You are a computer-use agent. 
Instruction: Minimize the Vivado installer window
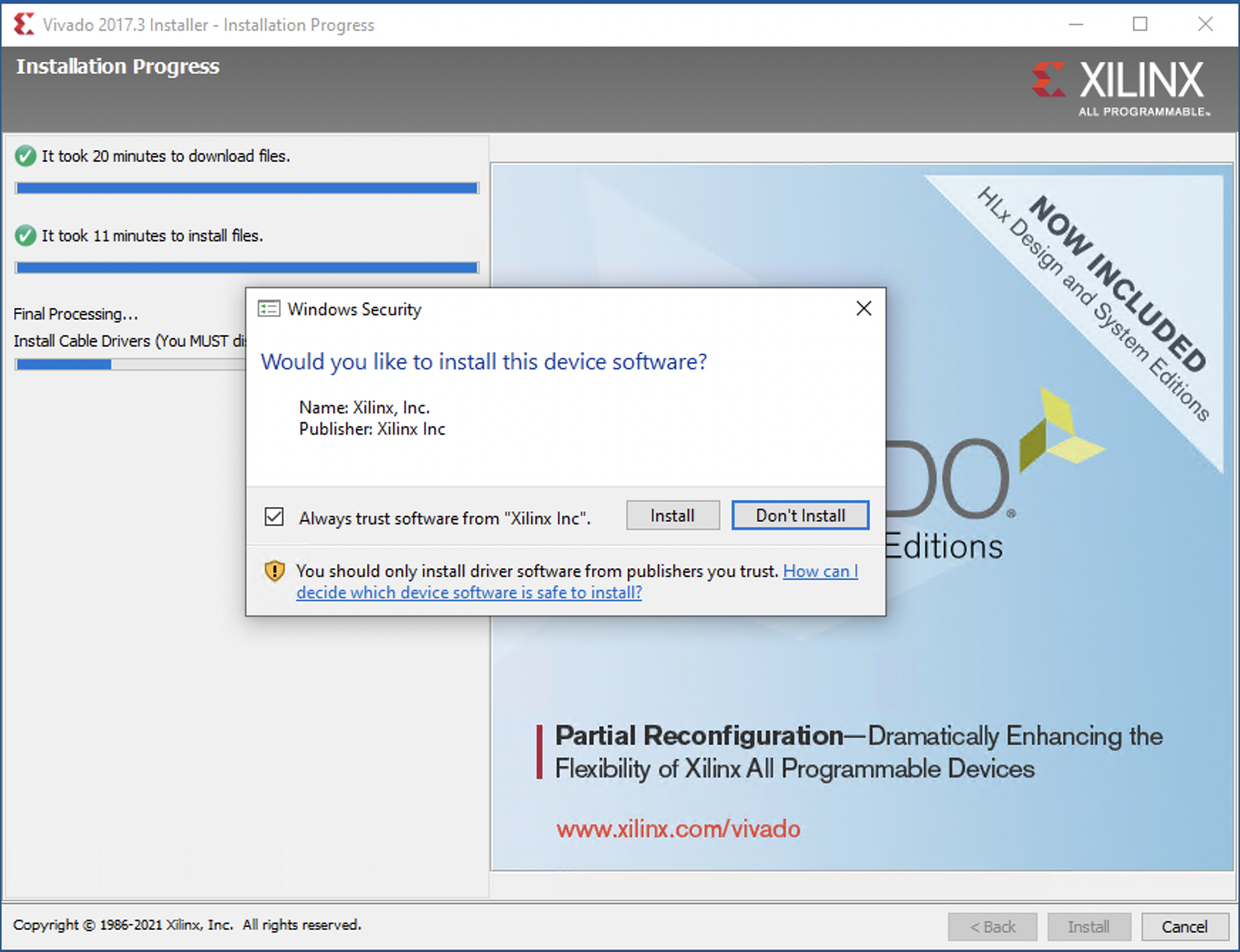(1076, 24)
